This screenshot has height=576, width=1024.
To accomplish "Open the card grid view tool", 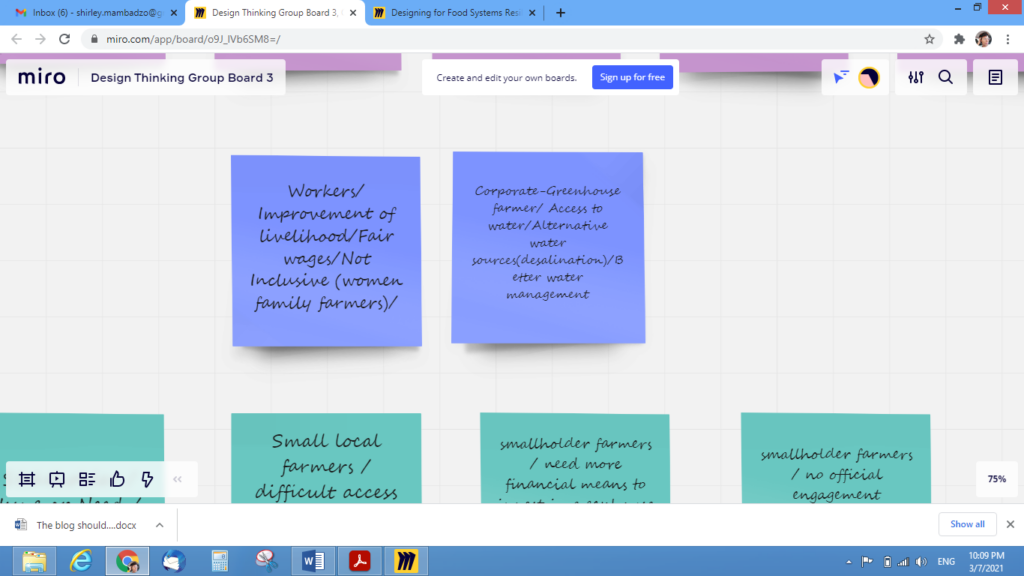I will point(87,479).
